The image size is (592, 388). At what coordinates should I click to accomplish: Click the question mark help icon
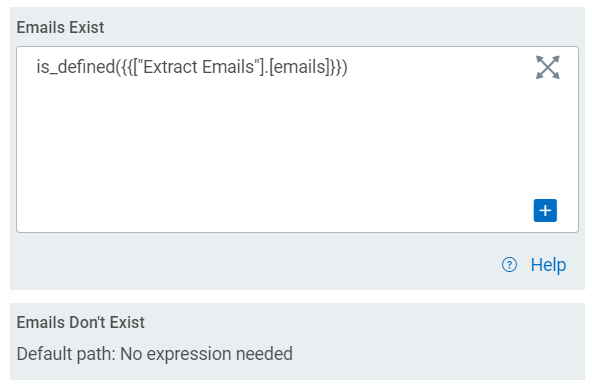pyautogui.click(x=509, y=265)
